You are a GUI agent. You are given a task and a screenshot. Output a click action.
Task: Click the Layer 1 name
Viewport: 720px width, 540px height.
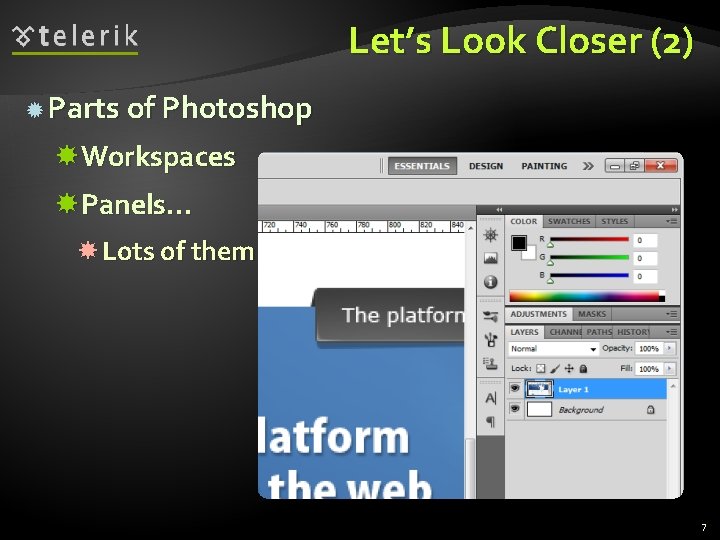[x=574, y=389]
